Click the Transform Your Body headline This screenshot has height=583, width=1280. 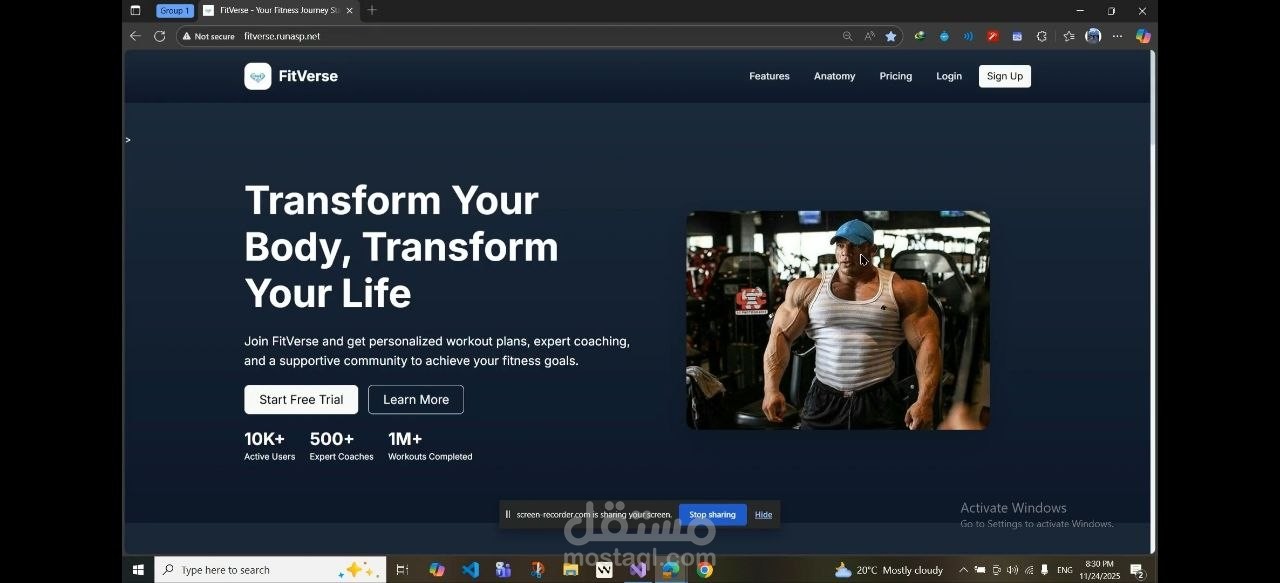tap(401, 247)
